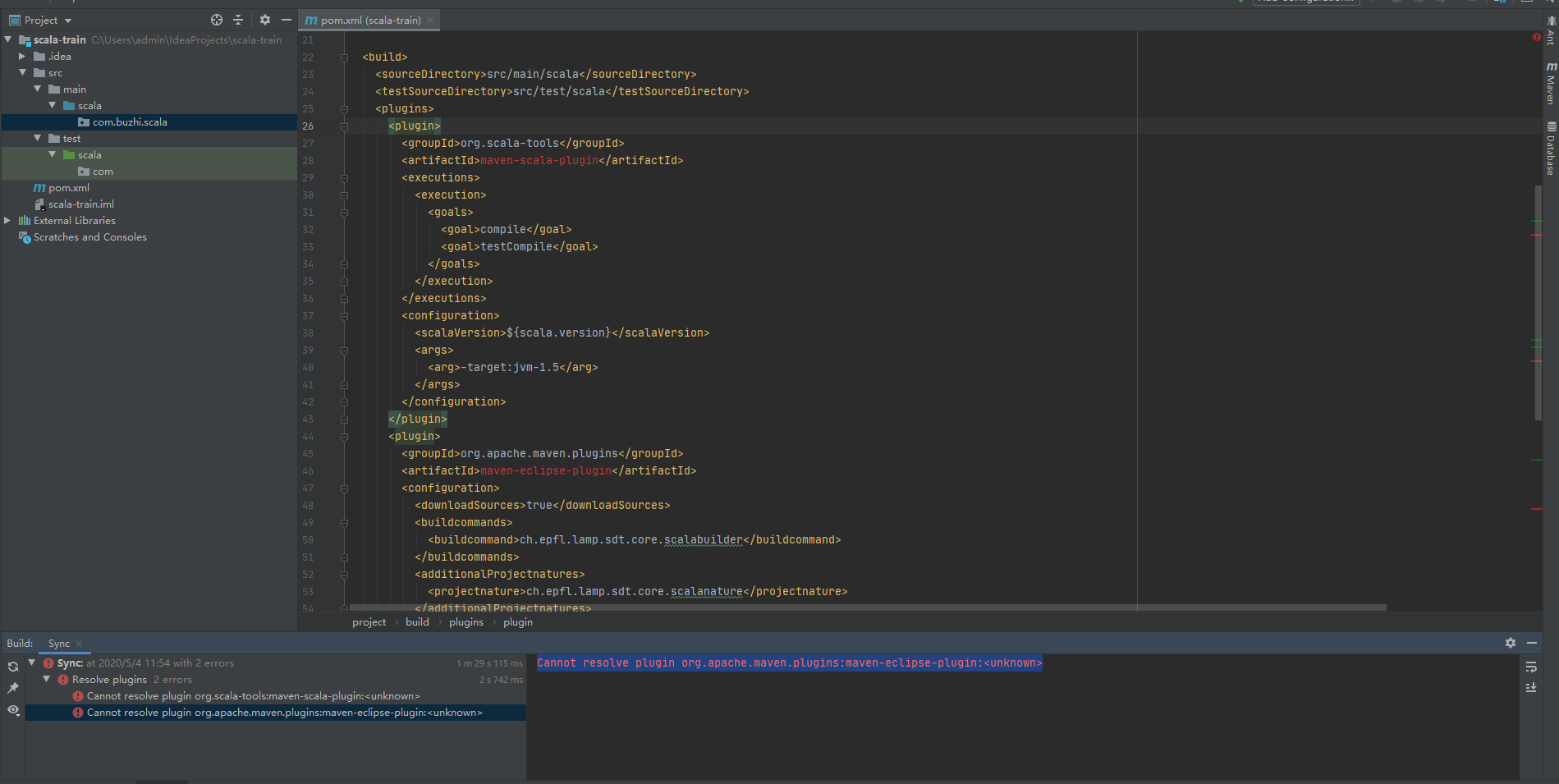Close the Sync tab in Build panel
Screen dimensions: 1559x784
pyautogui.click(x=79, y=644)
